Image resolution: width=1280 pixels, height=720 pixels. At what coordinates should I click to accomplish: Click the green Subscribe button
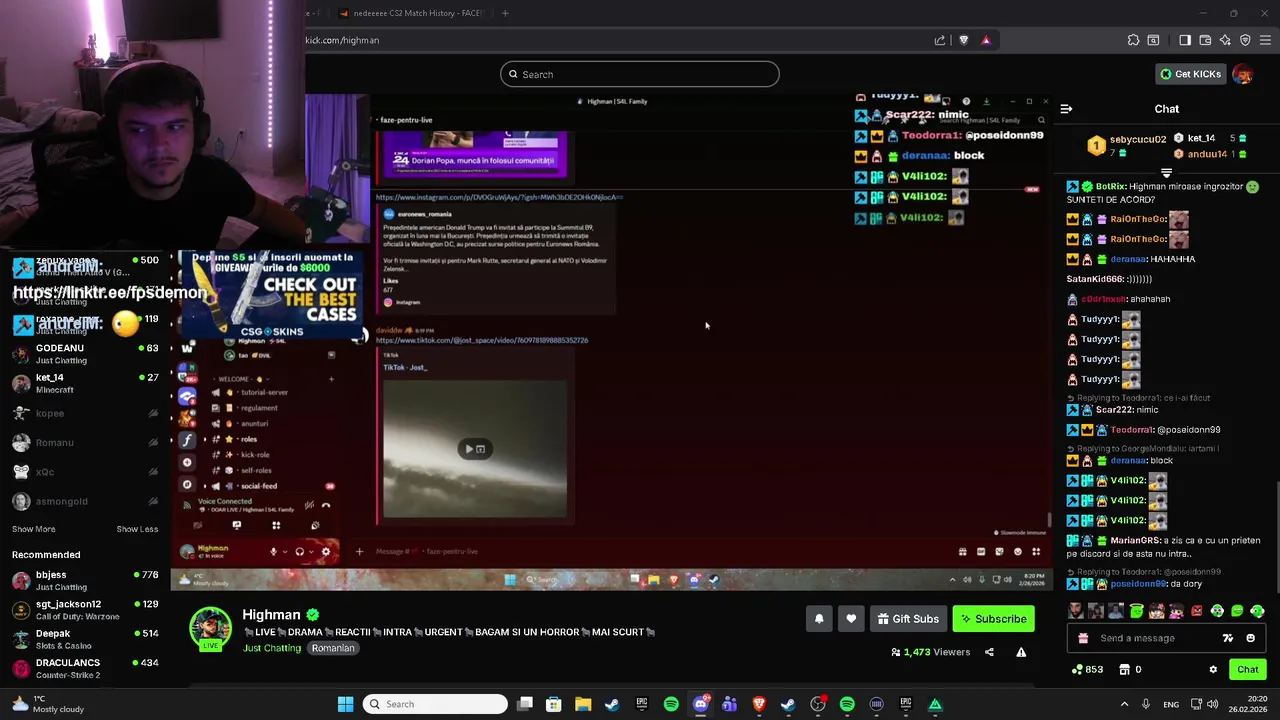click(993, 619)
